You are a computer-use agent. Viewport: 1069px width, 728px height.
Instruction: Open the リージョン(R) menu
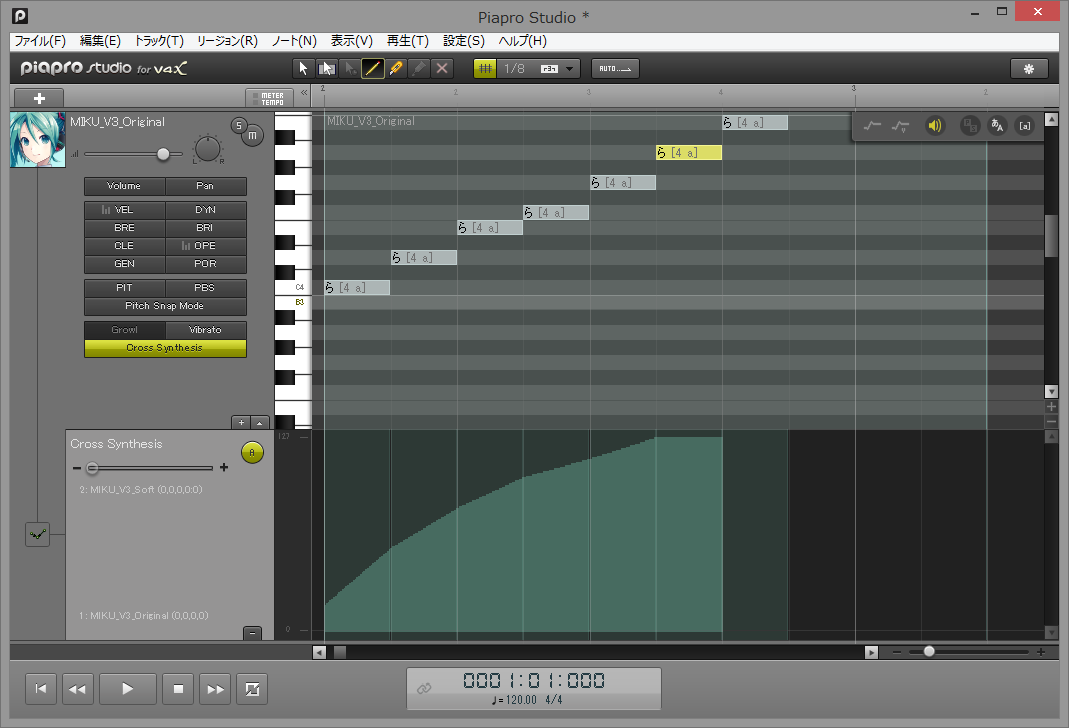227,41
